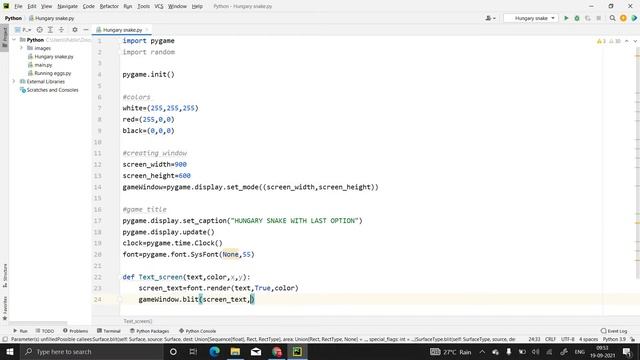Screen dimensions: 640x360
Task: Click the Text_screen() breadcrumb below editor
Action: (138, 321)
